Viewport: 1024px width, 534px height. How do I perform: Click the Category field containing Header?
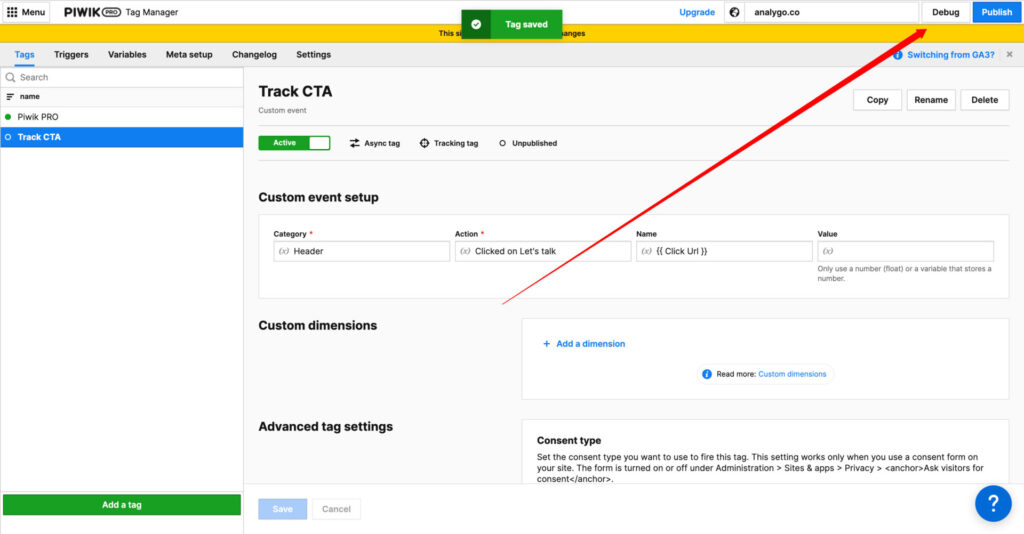pos(361,251)
